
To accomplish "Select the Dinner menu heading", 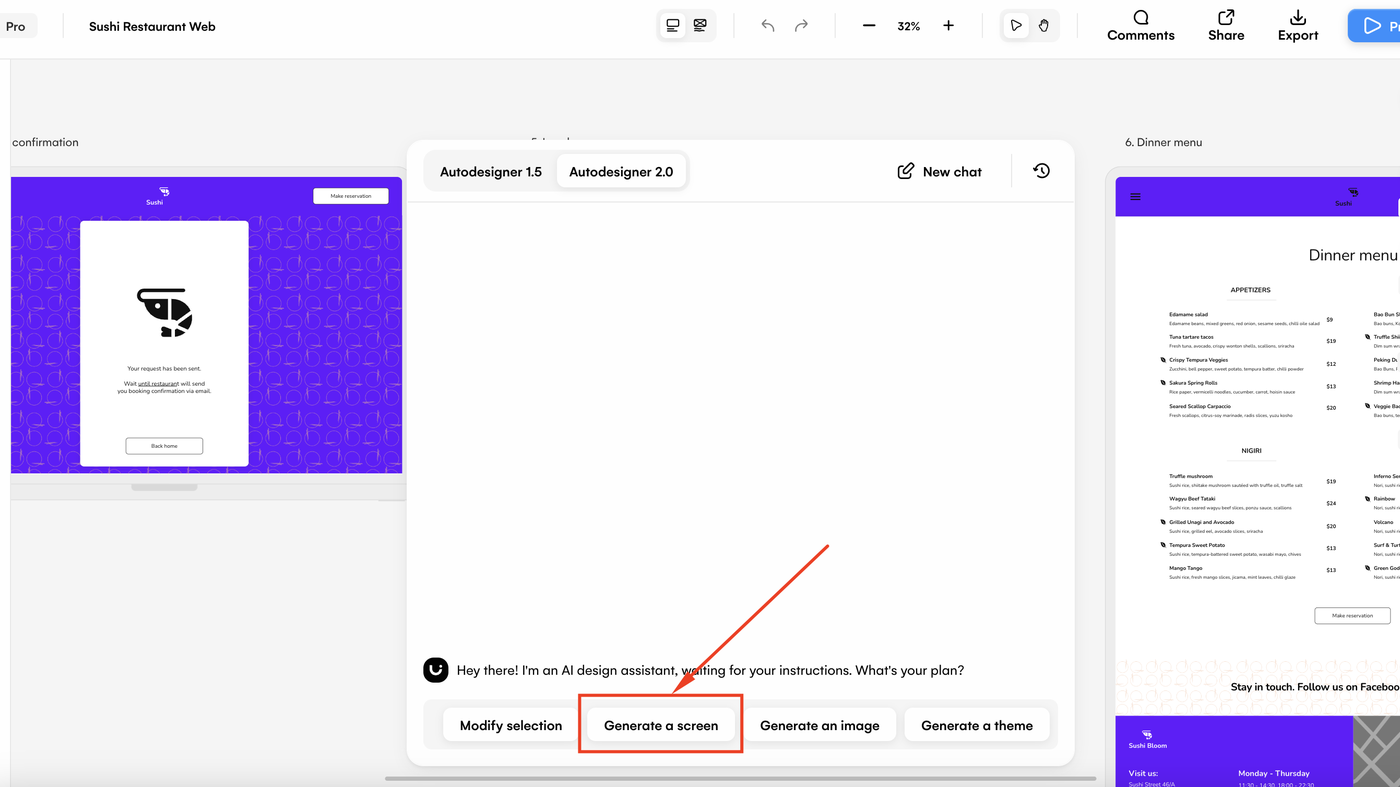I will (x=1353, y=255).
